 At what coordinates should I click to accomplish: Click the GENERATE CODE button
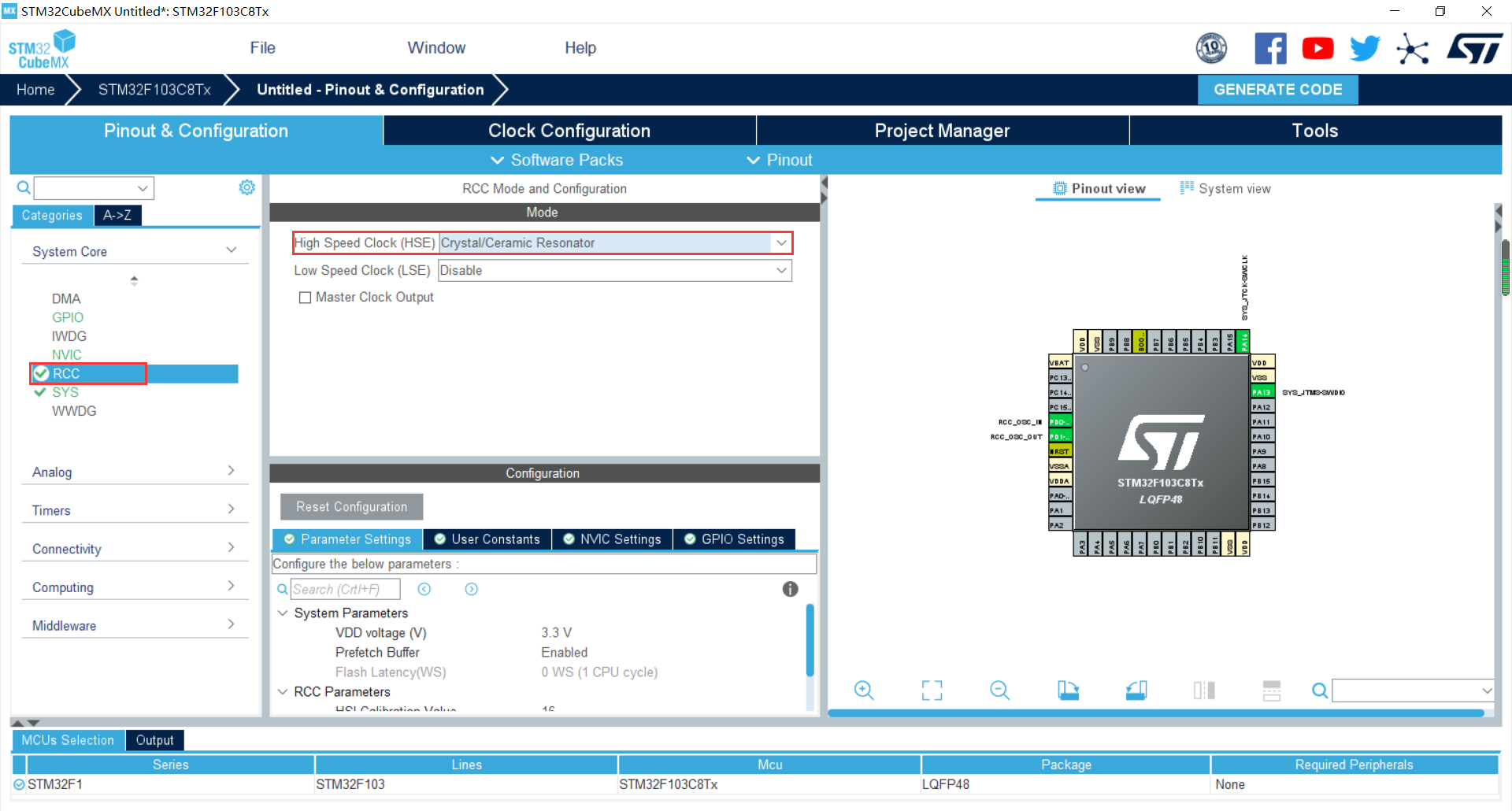click(x=1277, y=89)
